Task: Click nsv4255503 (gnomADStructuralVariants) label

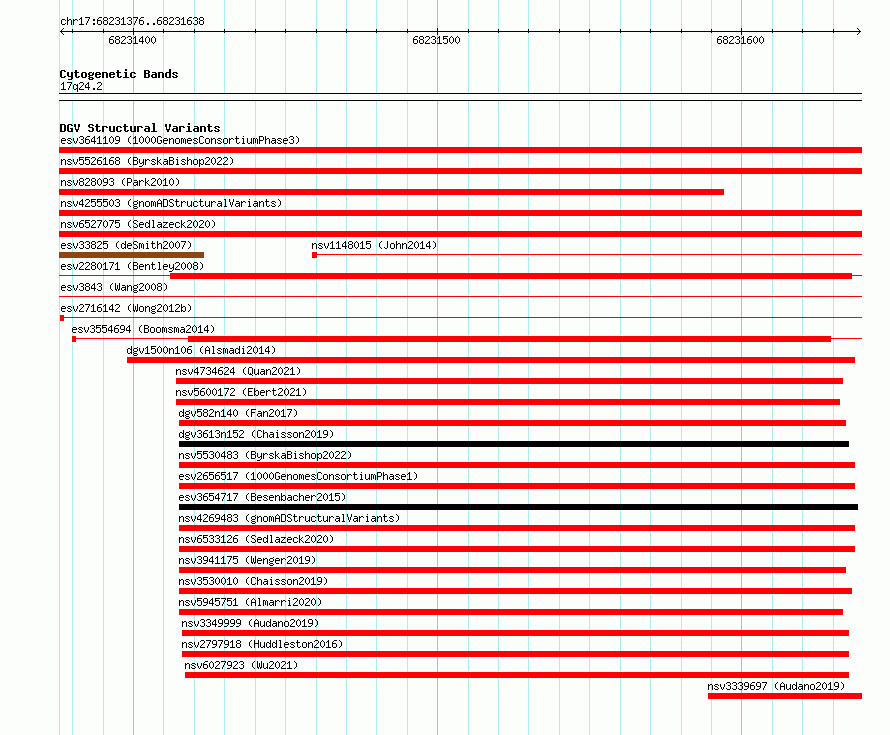Action: [x=171, y=203]
